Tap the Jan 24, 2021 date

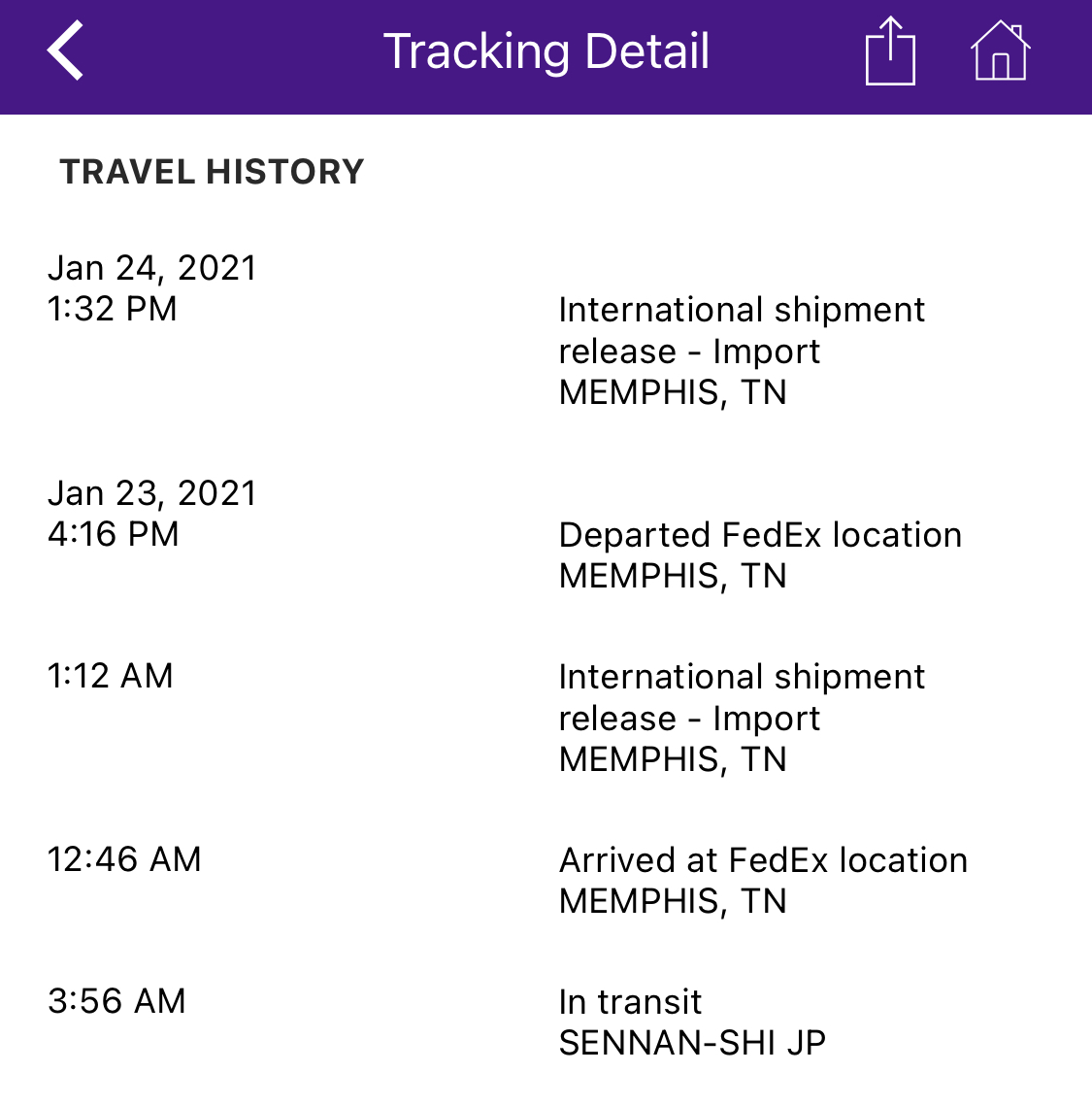tap(152, 268)
